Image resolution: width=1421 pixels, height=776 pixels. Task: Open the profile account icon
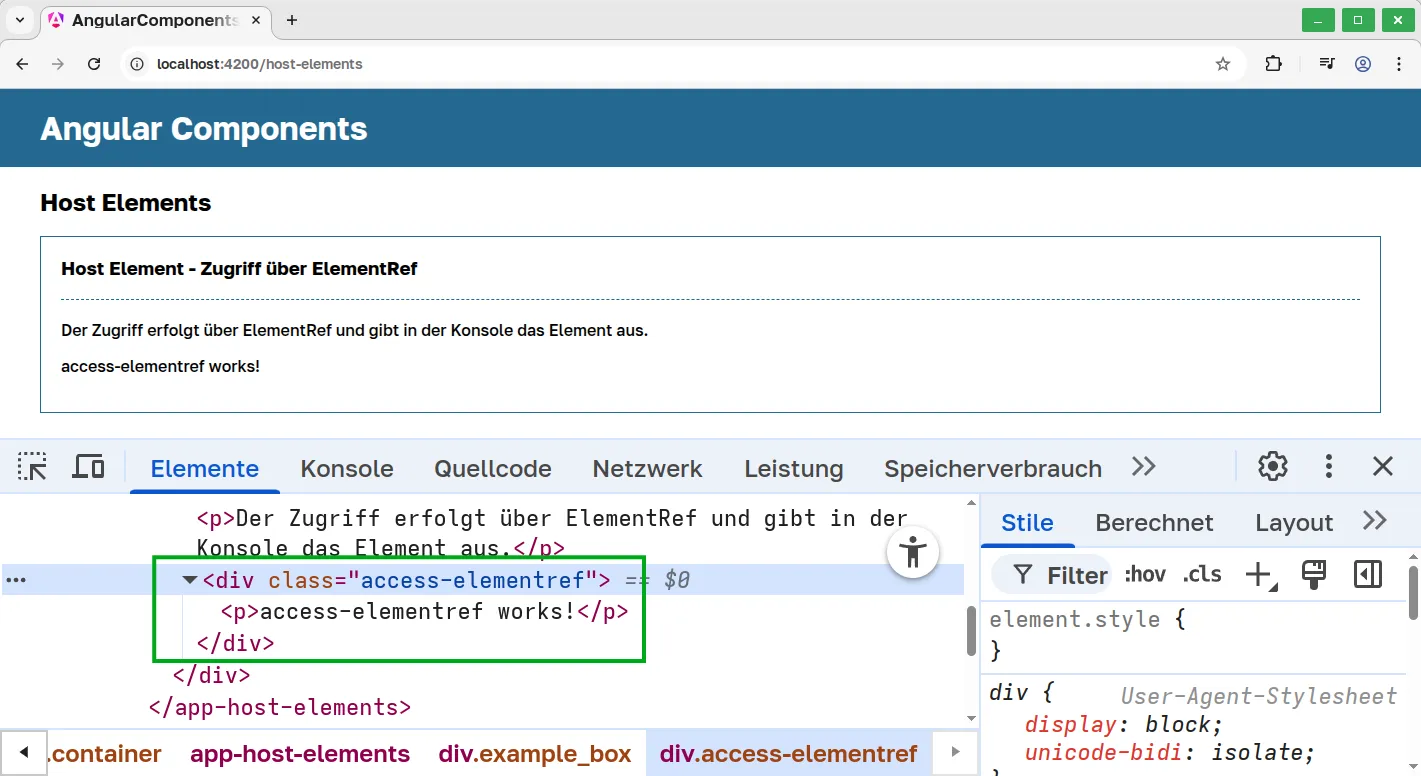[x=1363, y=64]
